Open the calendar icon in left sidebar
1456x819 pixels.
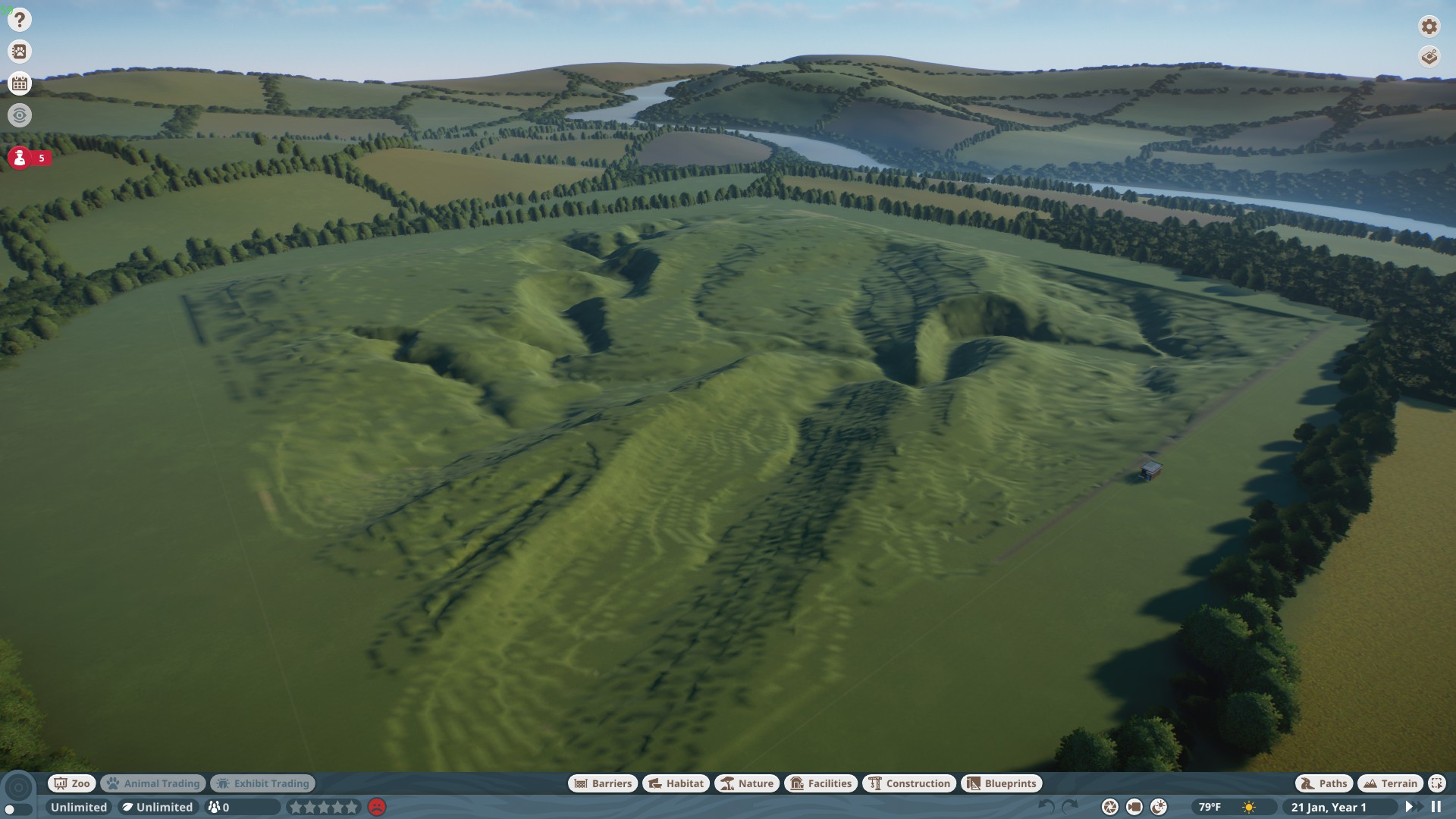pos(20,83)
